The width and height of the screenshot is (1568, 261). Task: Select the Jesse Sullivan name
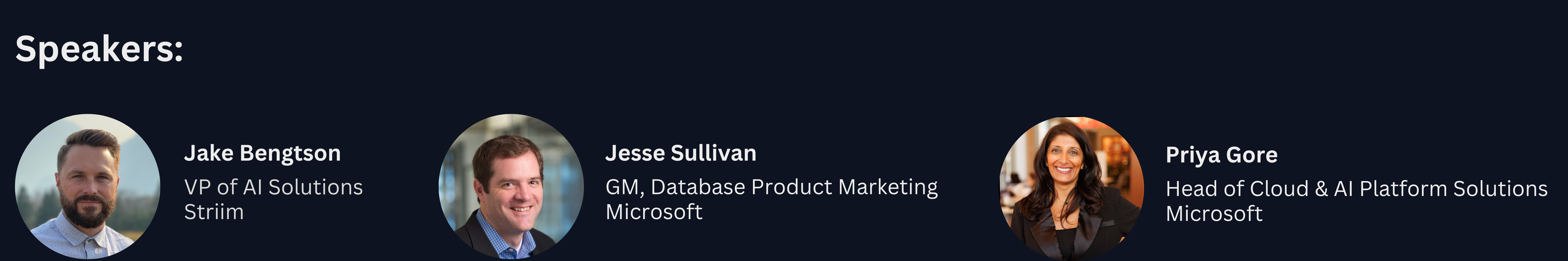point(681,153)
